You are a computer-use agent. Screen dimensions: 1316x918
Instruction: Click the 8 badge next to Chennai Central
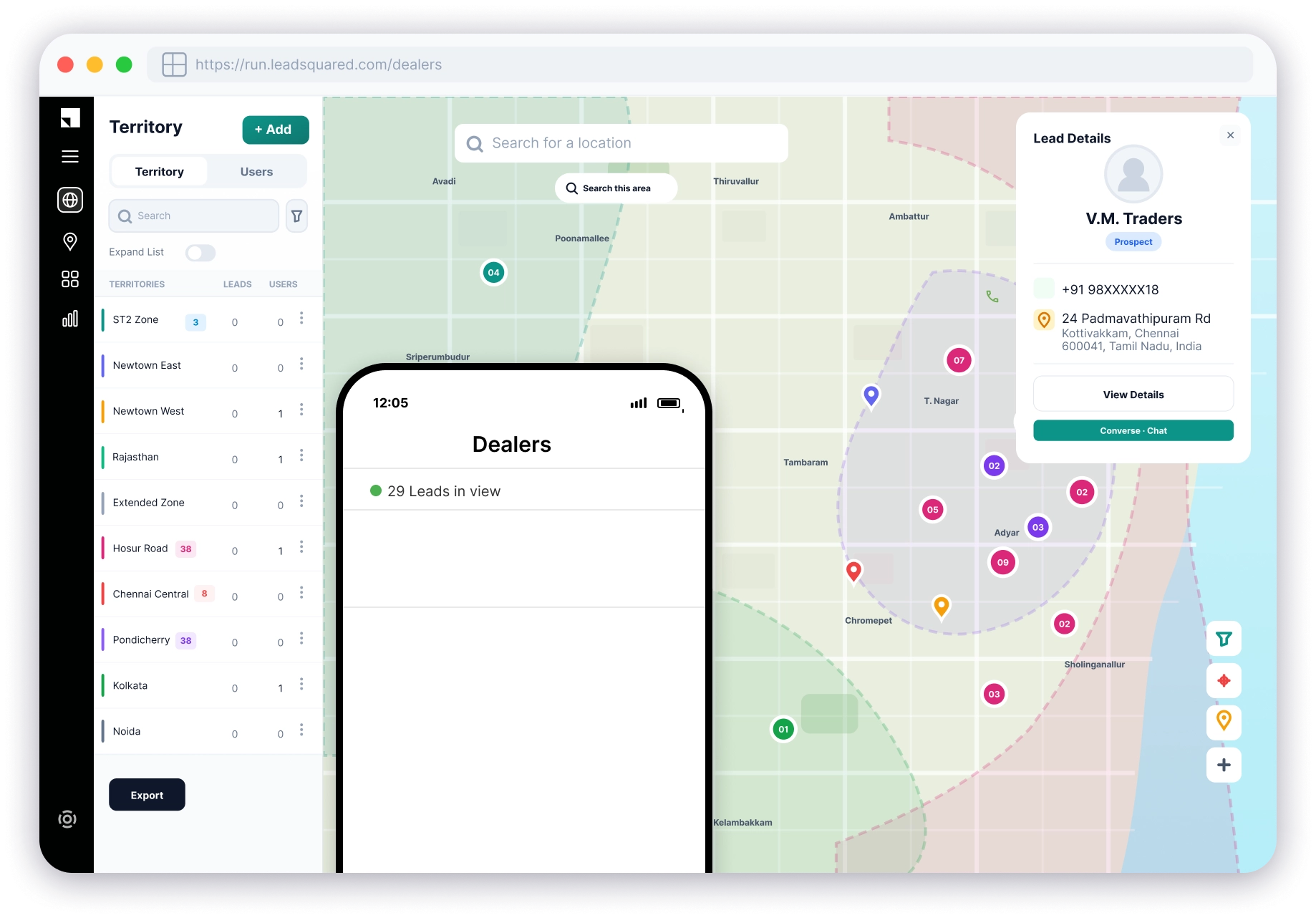205,594
